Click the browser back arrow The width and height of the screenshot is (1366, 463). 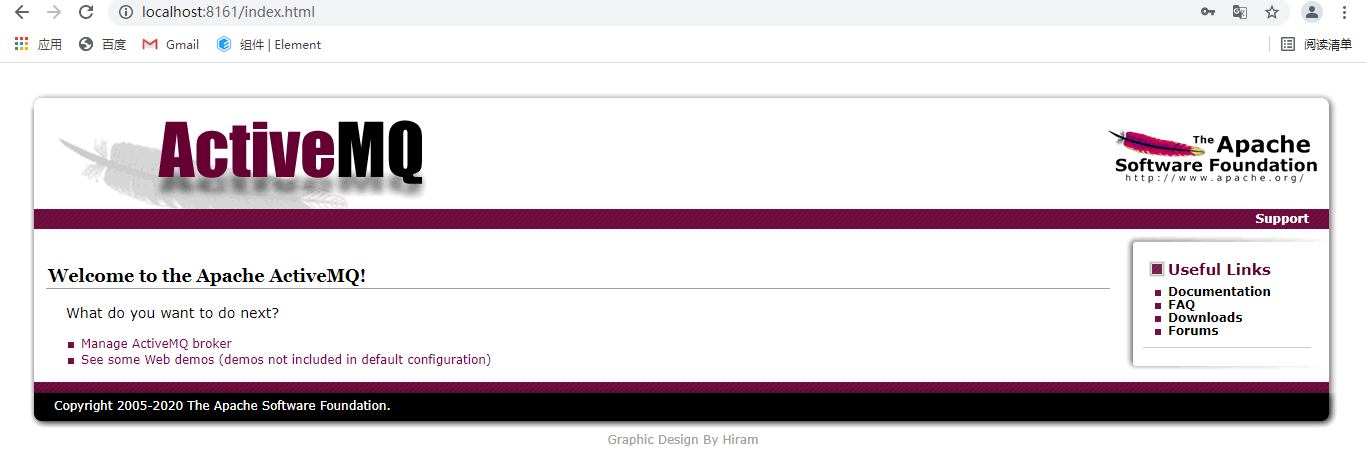click(22, 12)
